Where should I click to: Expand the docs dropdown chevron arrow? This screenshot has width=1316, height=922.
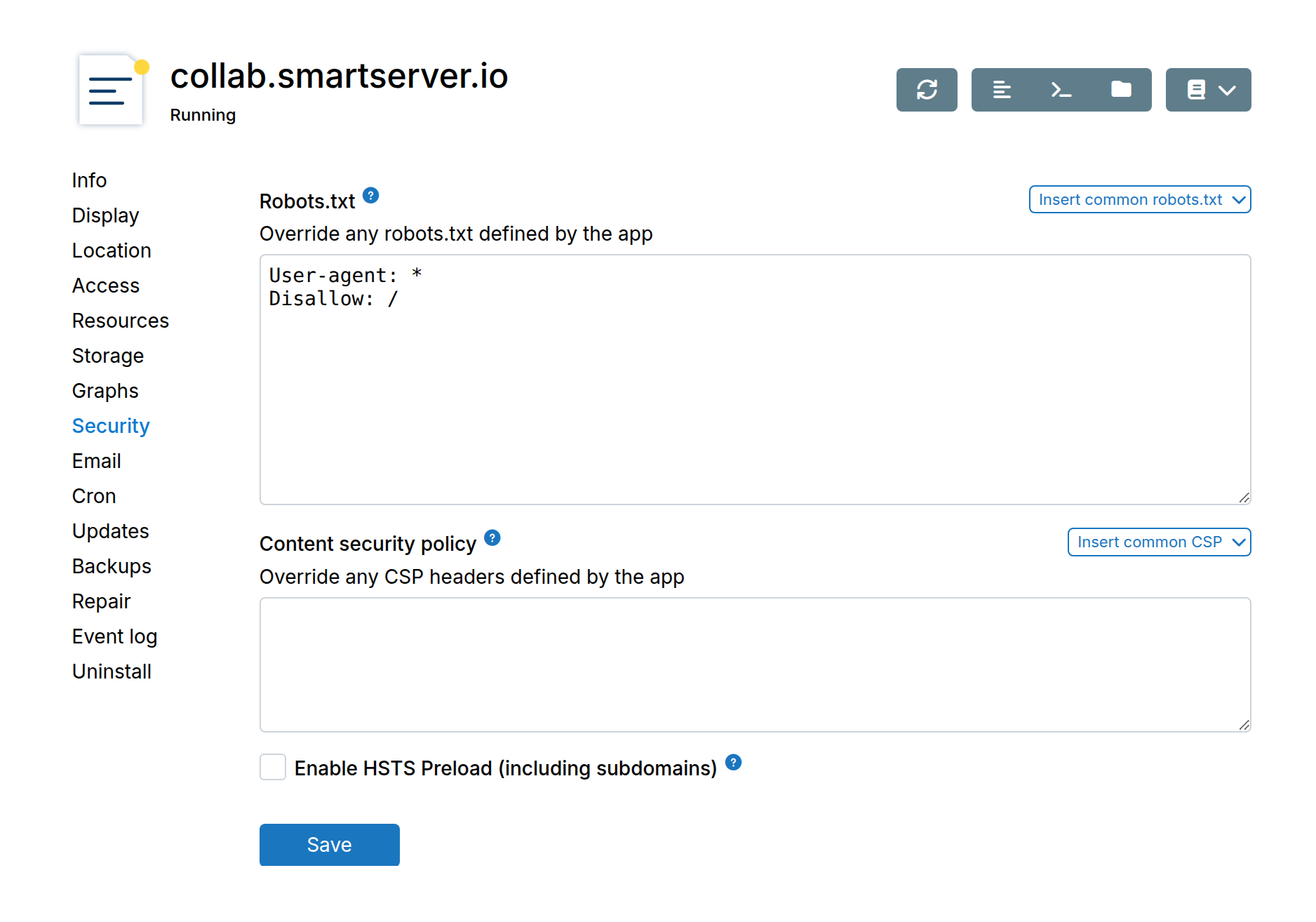tap(1227, 90)
